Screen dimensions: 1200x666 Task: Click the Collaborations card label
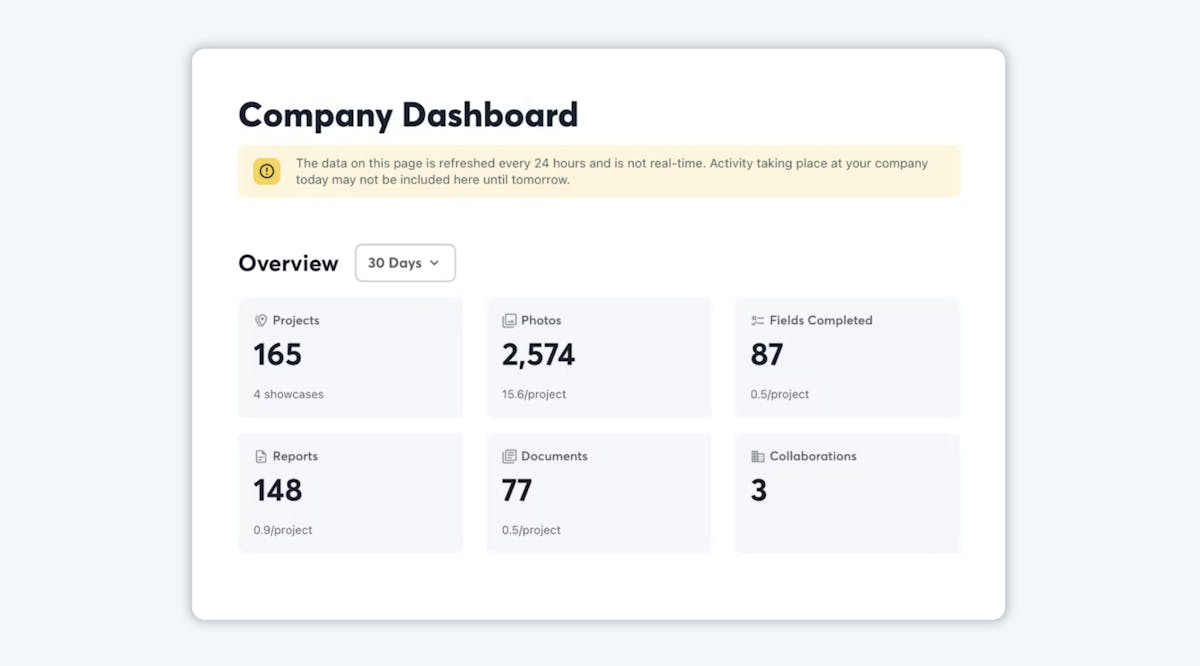coord(813,456)
